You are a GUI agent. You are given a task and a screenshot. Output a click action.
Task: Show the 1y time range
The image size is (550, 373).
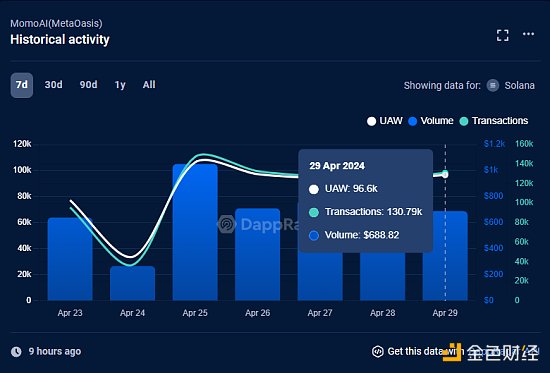coord(120,85)
